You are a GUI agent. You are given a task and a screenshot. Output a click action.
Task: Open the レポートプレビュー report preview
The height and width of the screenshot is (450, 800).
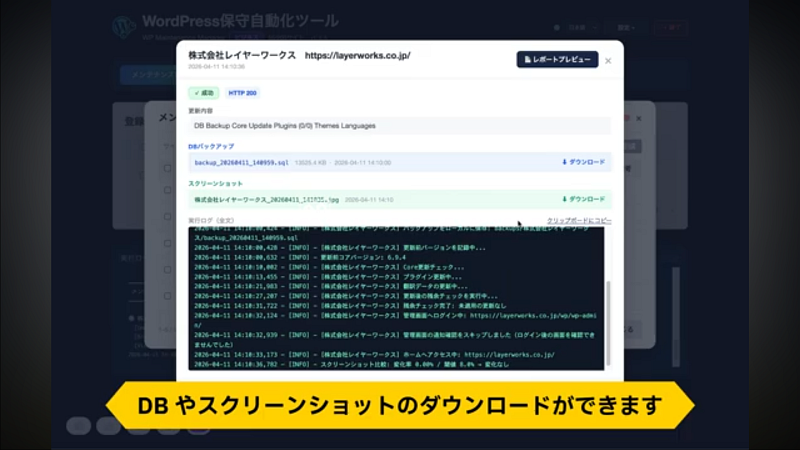(557, 59)
